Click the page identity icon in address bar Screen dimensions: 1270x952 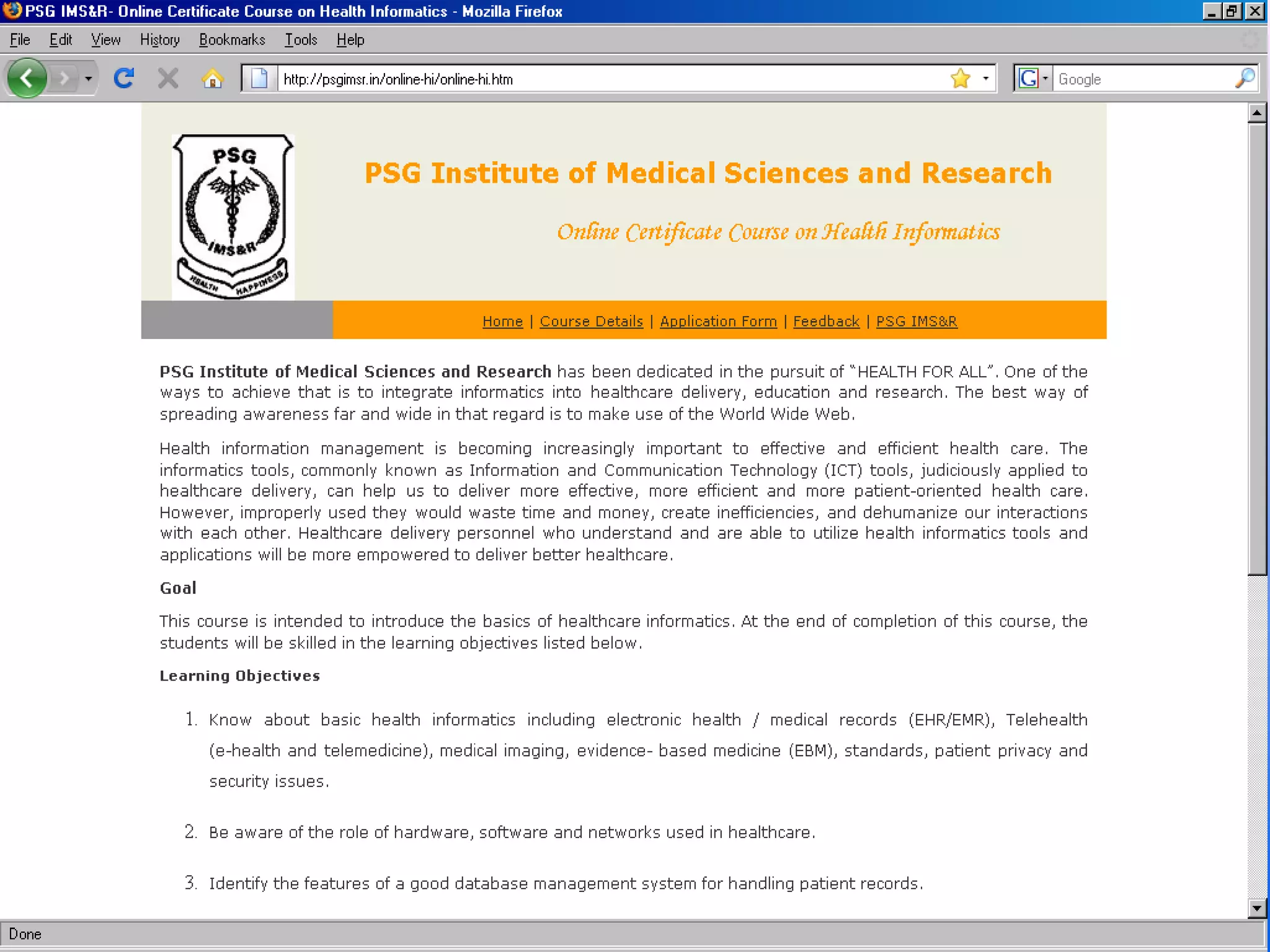click(259, 79)
